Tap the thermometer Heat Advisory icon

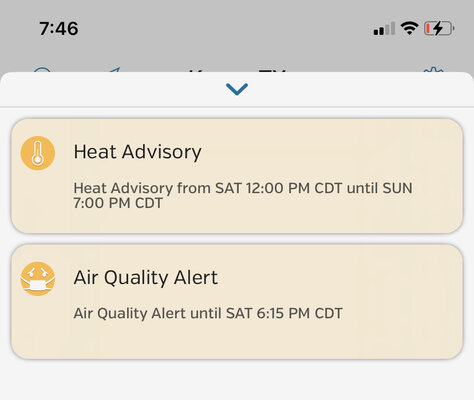coord(38,153)
